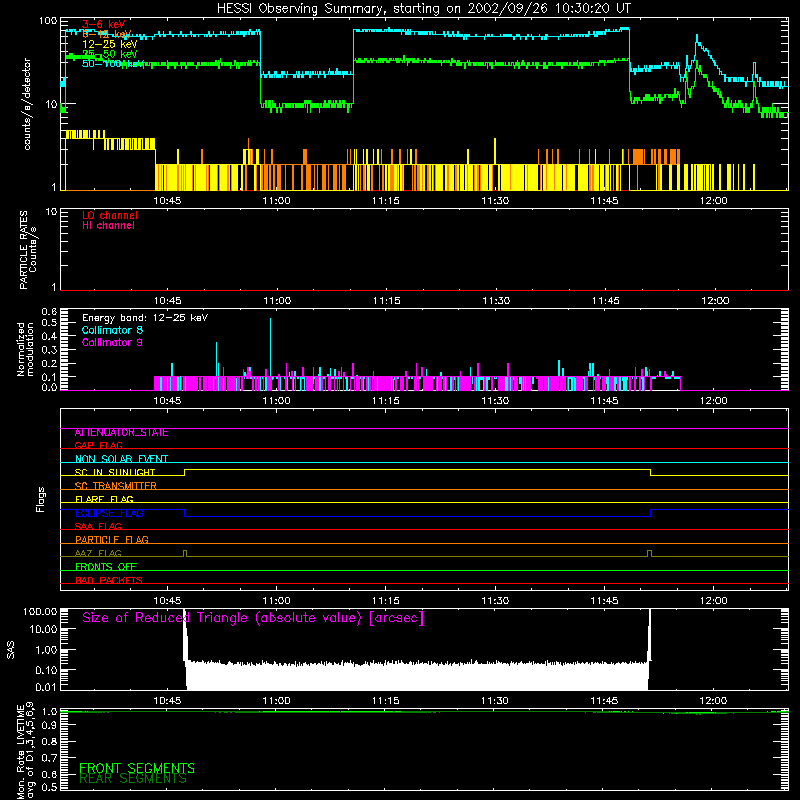Click the ECLIPSE_FLAG label
The width and height of the screenshot is (800, 800).
[109, 513]
